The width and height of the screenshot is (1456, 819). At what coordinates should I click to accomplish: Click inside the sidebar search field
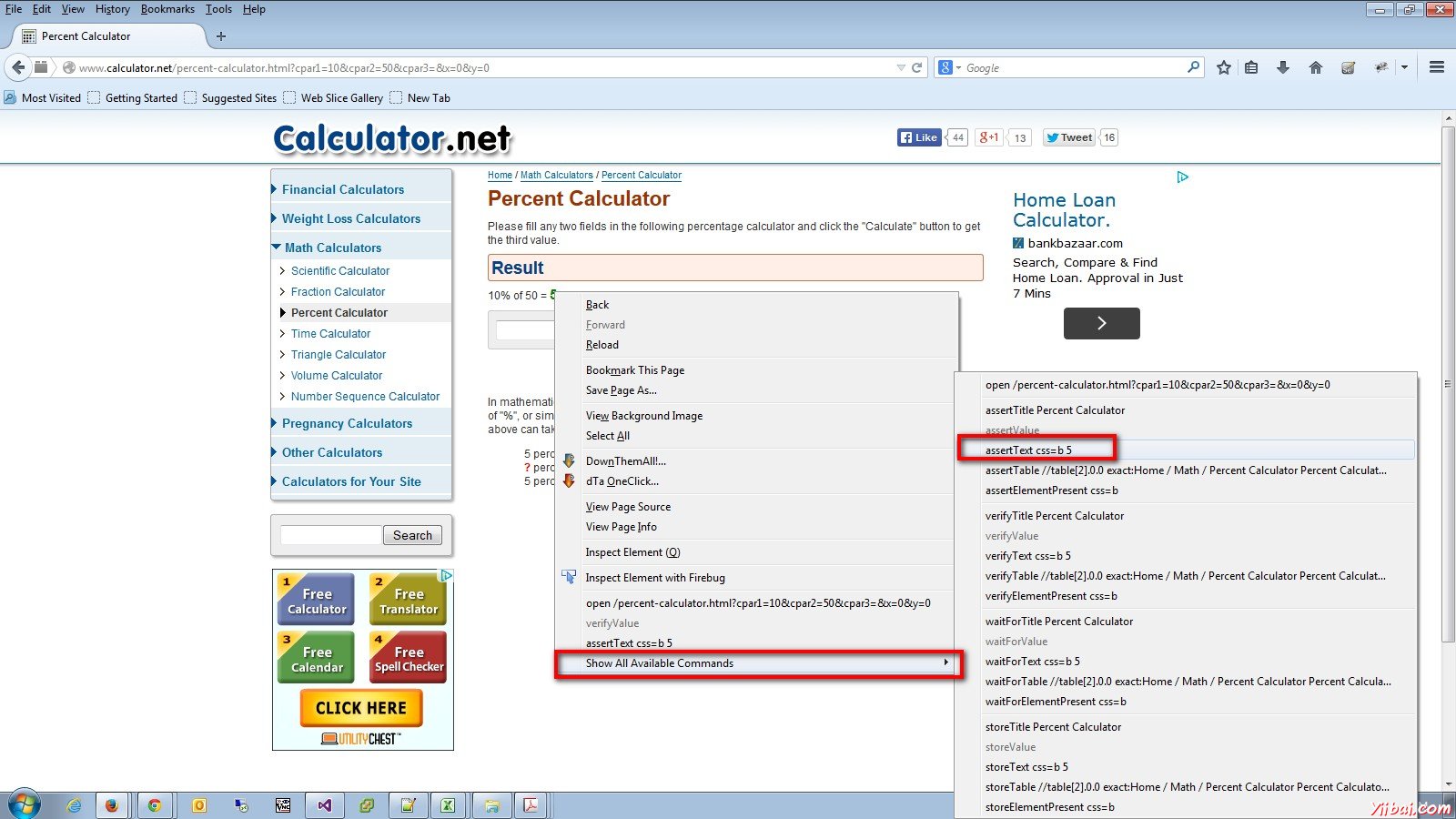tap(329, 535)
